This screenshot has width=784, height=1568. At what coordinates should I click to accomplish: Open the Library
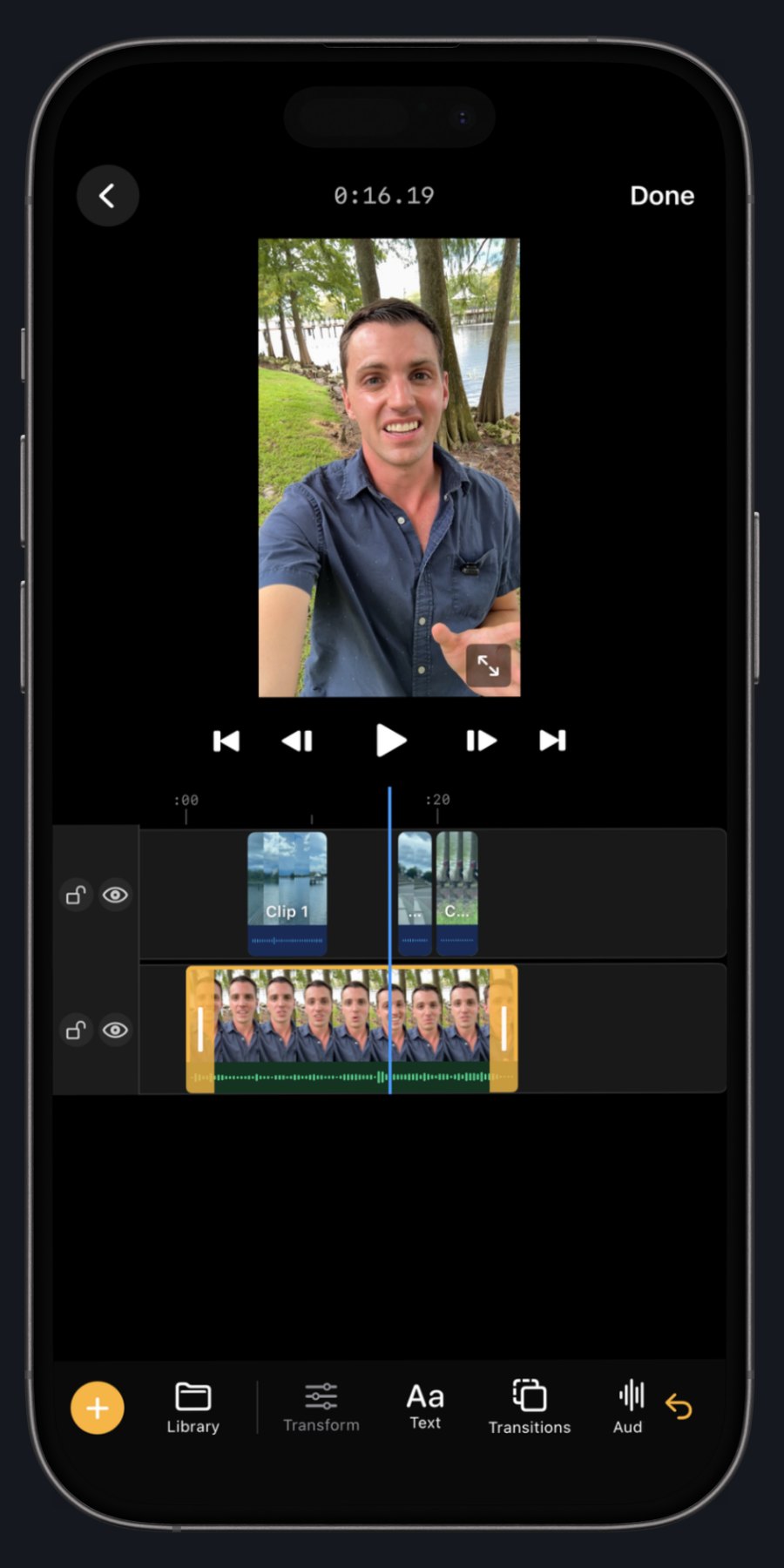point(193,1408)
